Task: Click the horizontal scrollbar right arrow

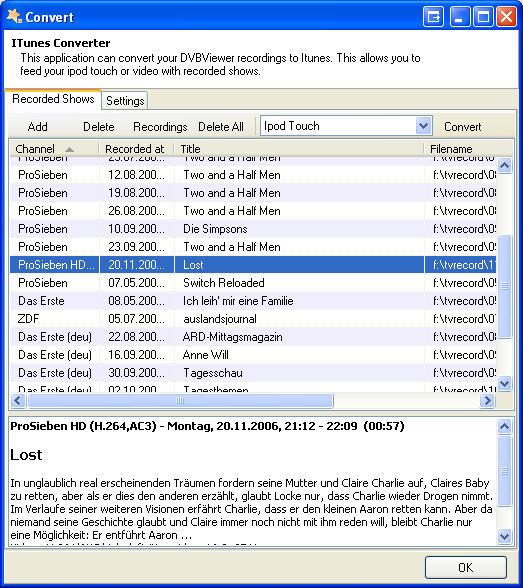Action: pos(487,400)
